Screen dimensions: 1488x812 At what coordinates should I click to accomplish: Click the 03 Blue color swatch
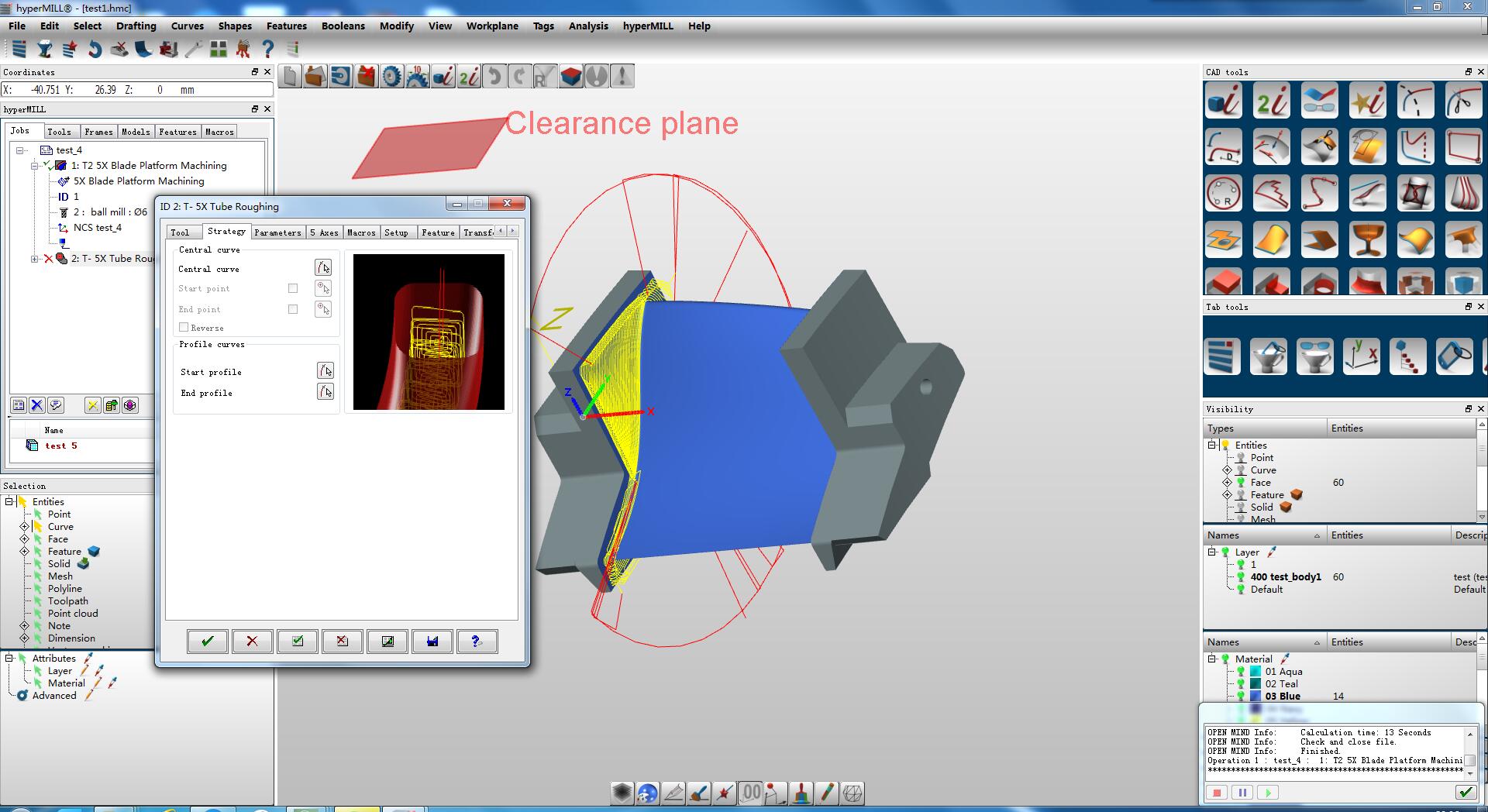tap(1255, 697)
